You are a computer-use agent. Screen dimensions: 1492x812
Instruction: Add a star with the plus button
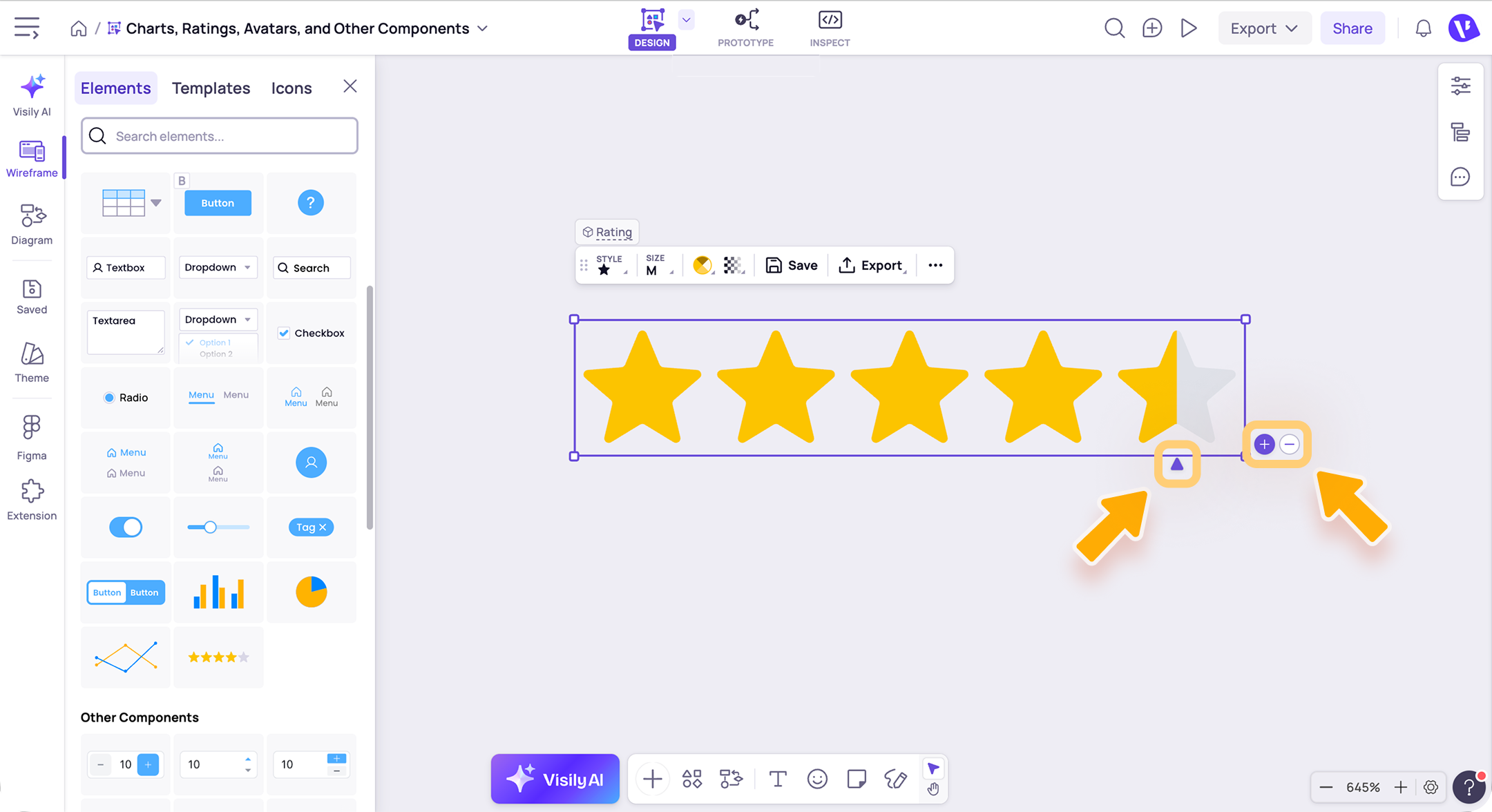pyautogui.click(x=1264, y=444)
